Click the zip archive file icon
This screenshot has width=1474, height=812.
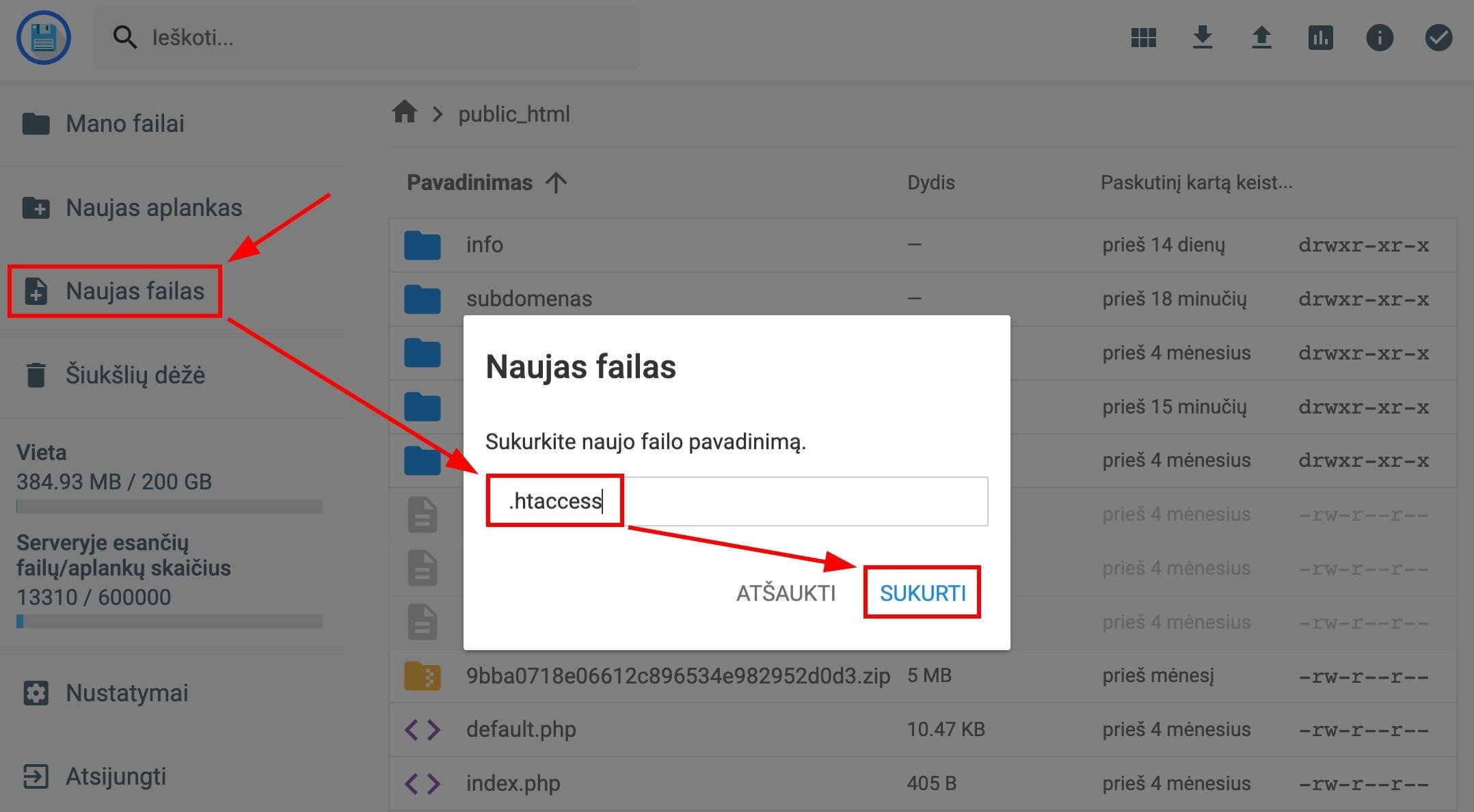pyautogui.click(x=422, y=676)
